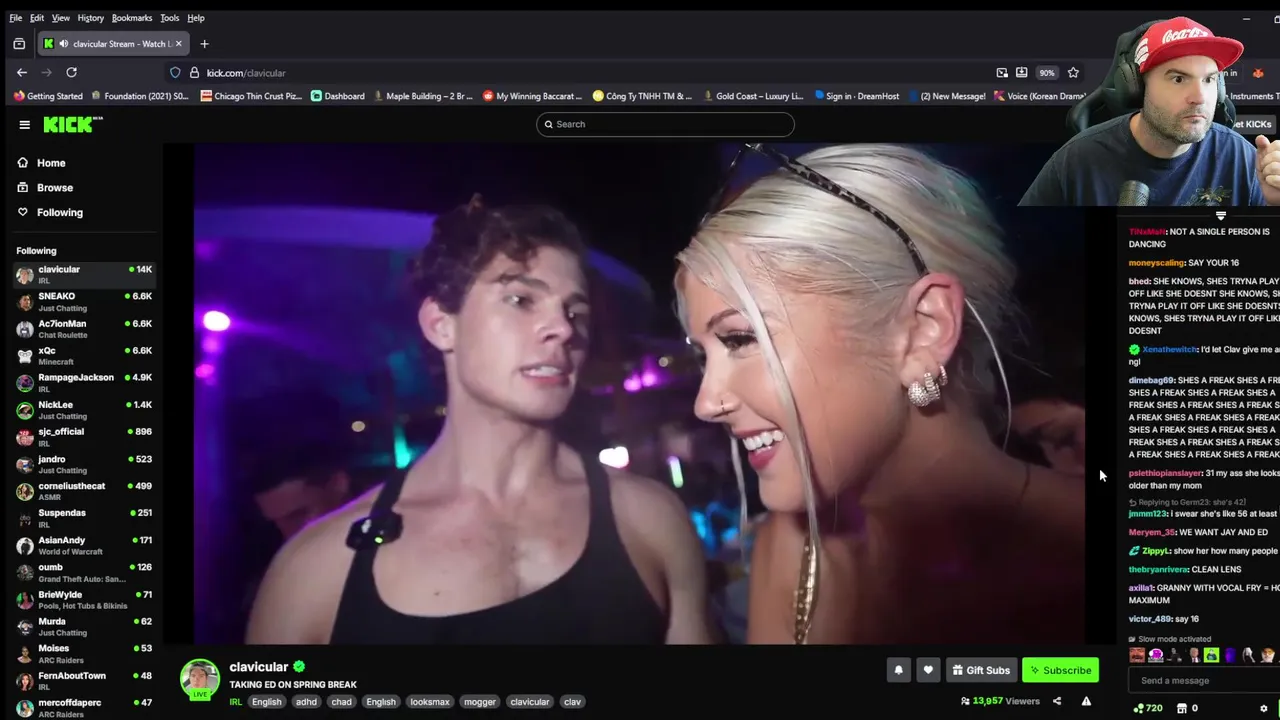This screenshot has width=1280, height=720.
Task: Open the Getting Started bookmark
Action: [48, 96]
